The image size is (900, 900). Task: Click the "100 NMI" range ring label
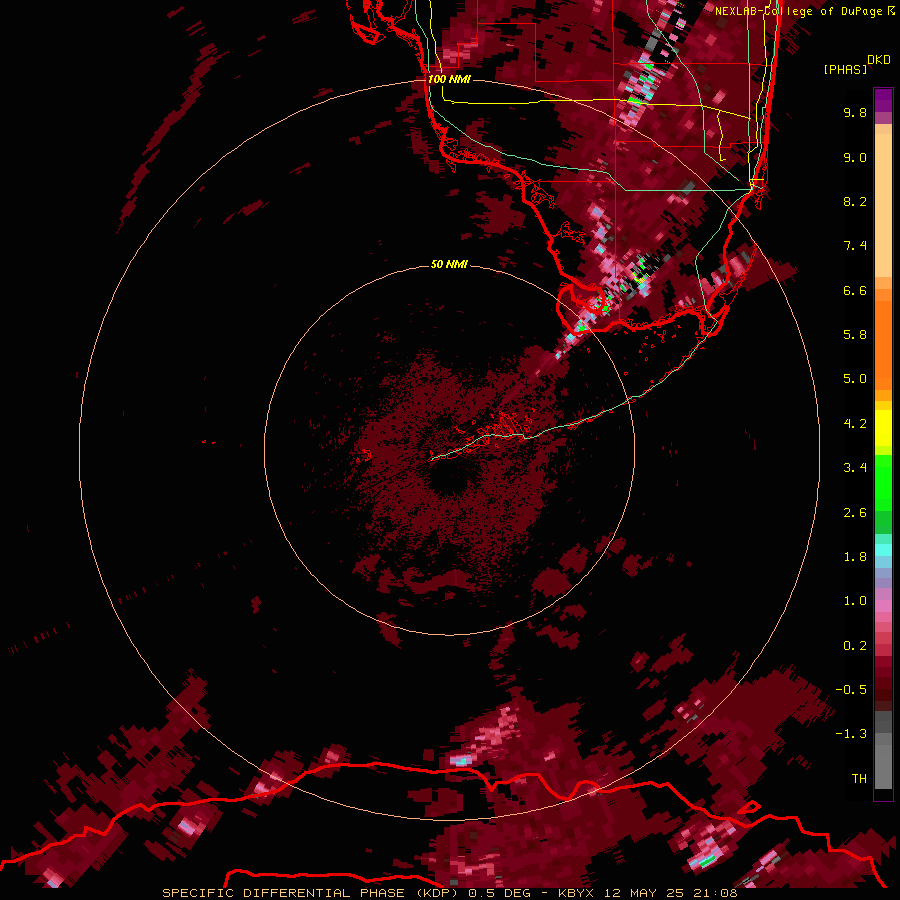pyautogui.click(x=449, y=79)
